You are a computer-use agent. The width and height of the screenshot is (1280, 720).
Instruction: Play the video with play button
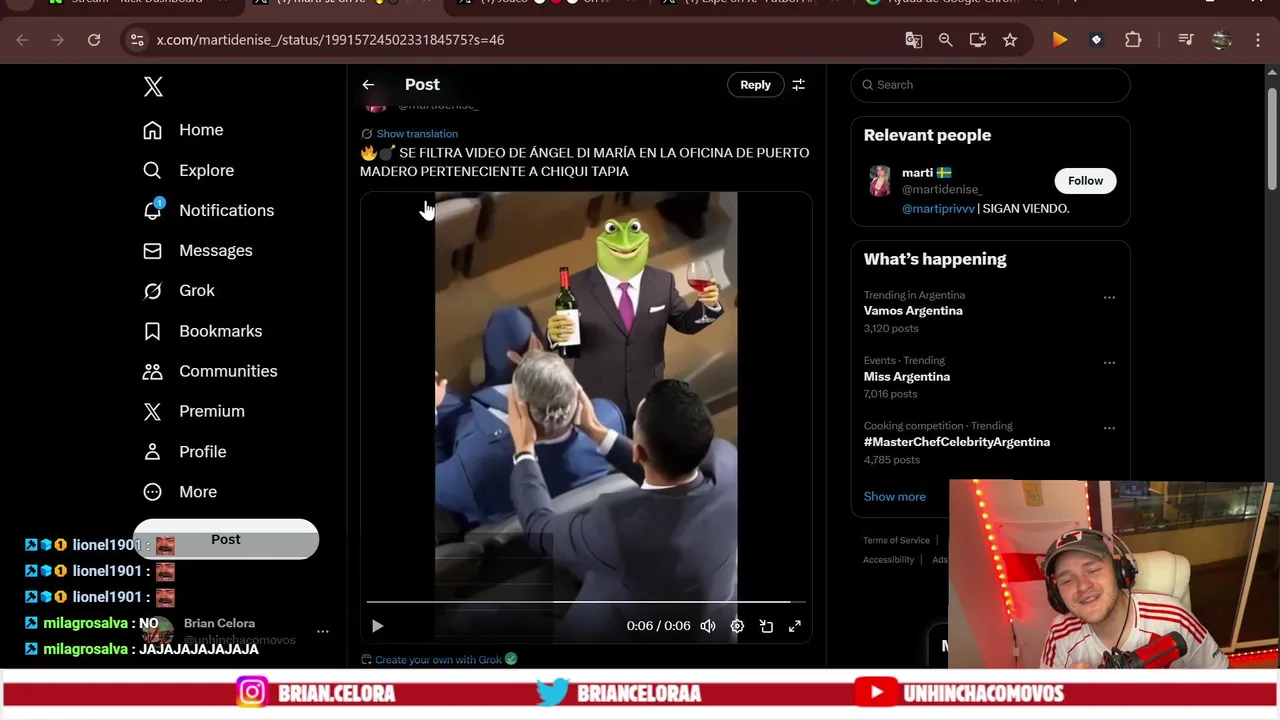coord(377,626)
